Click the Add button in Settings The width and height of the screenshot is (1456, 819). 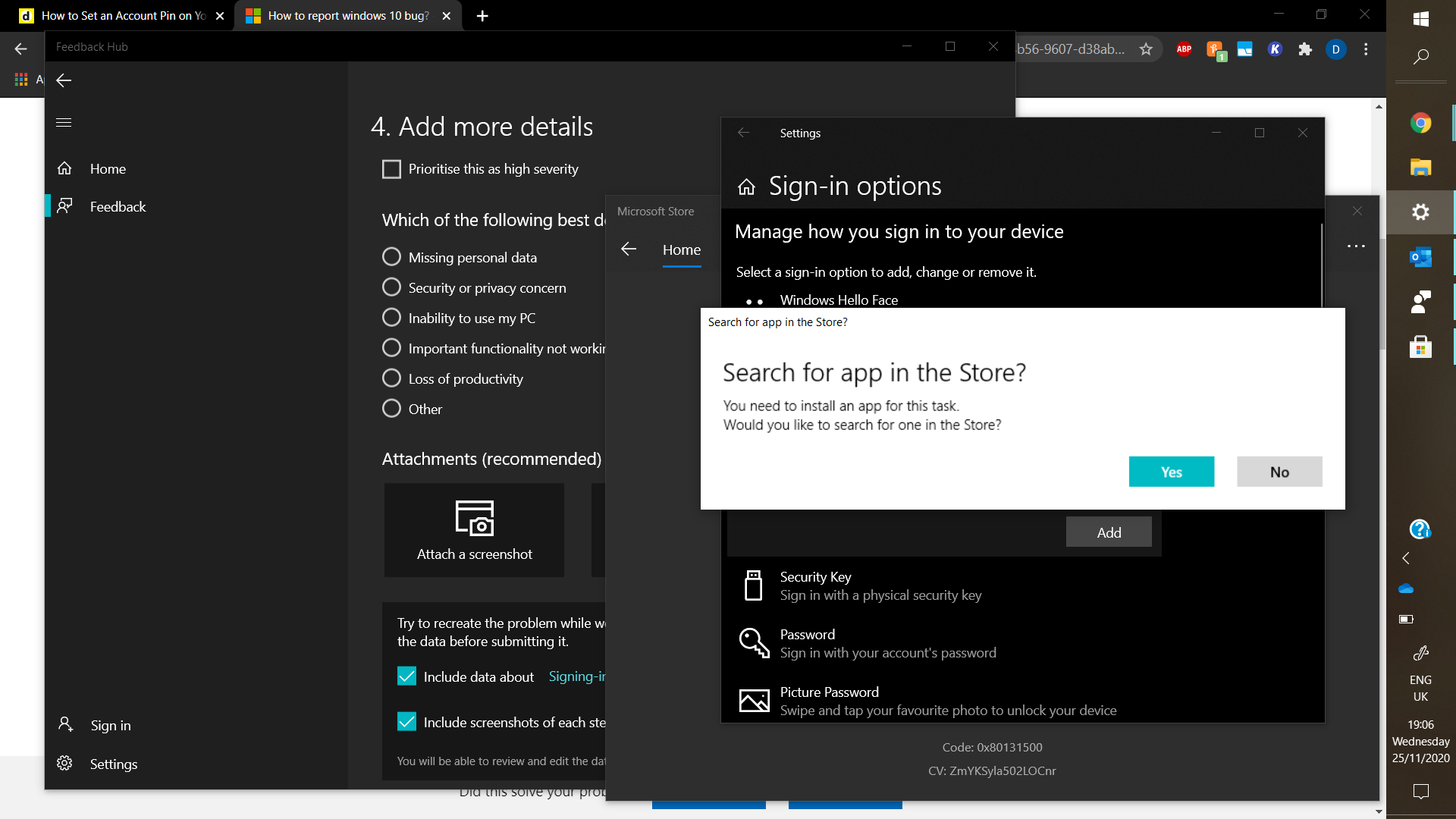(x=1109, y=532)
